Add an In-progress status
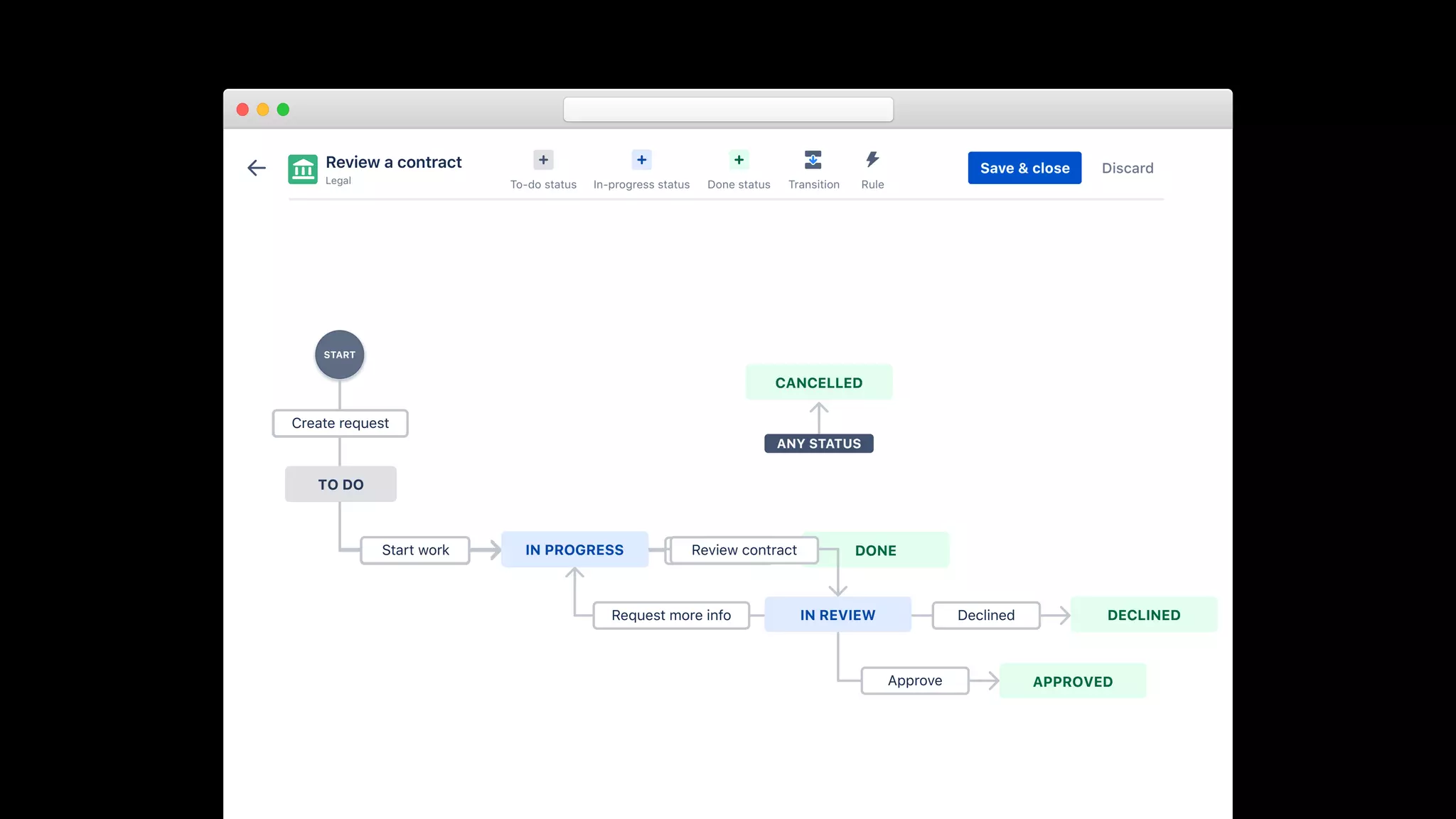The height and width of the screenshot is (819, 1456). coord(641,161)
